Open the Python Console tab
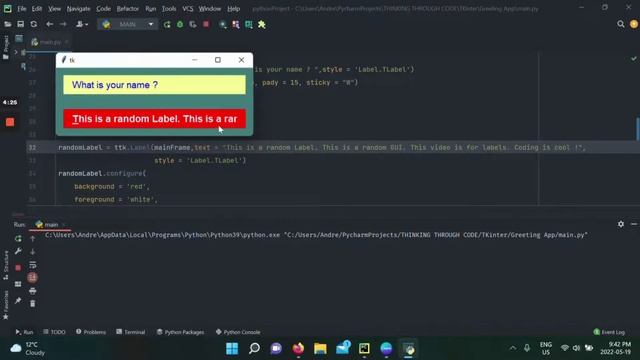This screenshot has width=640, height=360. 238,332
